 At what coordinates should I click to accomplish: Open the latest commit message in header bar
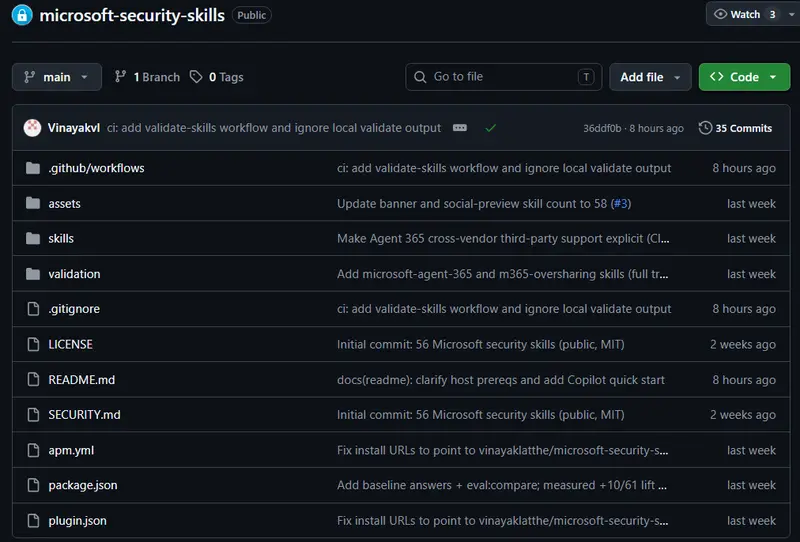pyautogui.click(x=273, y=128)
